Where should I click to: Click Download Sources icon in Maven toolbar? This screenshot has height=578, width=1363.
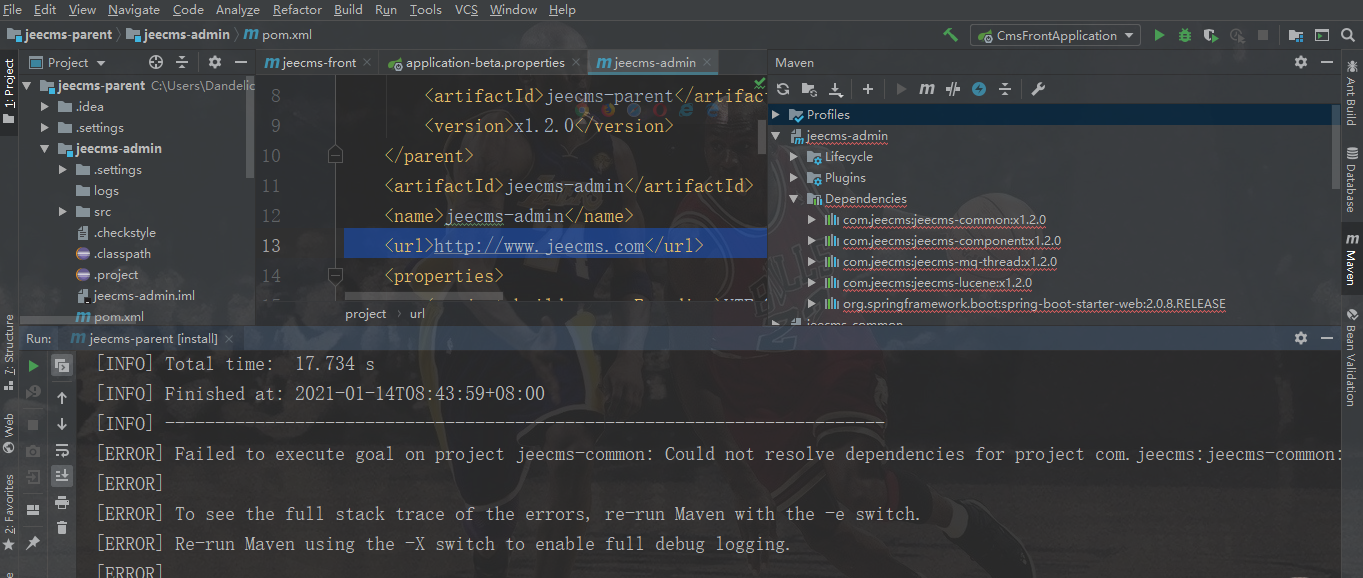tap(836, 89)
